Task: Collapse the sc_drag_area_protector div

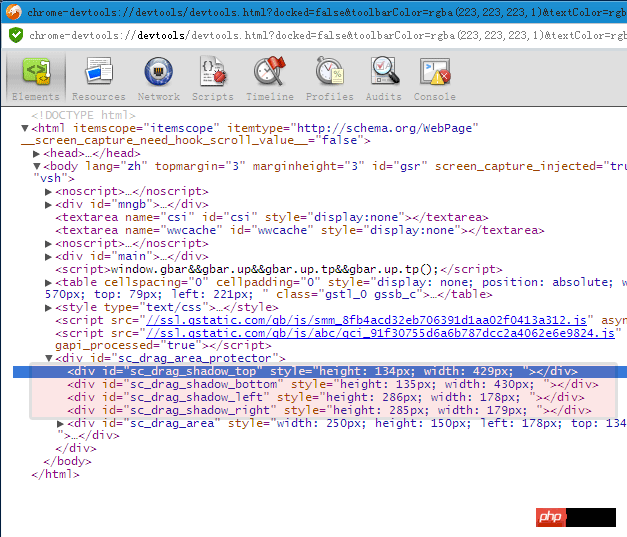Action: tap(49, 358)
